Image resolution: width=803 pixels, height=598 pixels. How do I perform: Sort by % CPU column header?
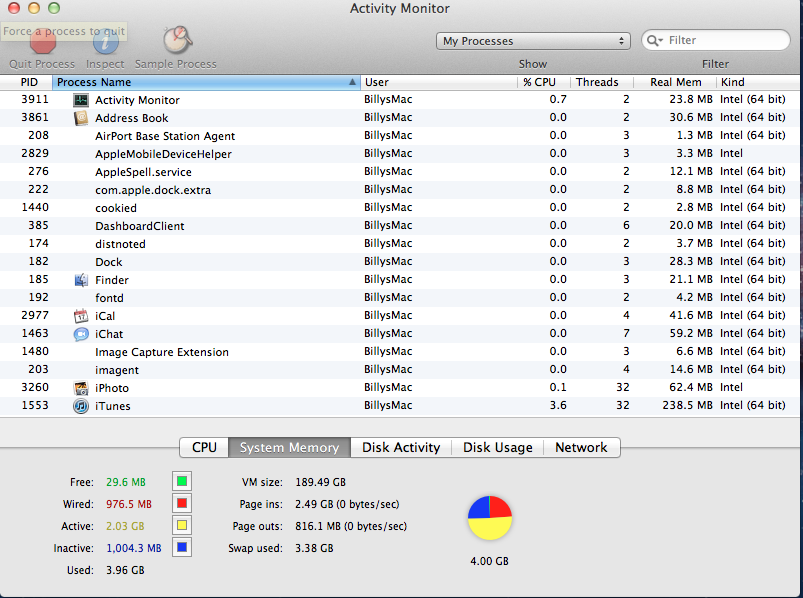[x=544, y=82]
